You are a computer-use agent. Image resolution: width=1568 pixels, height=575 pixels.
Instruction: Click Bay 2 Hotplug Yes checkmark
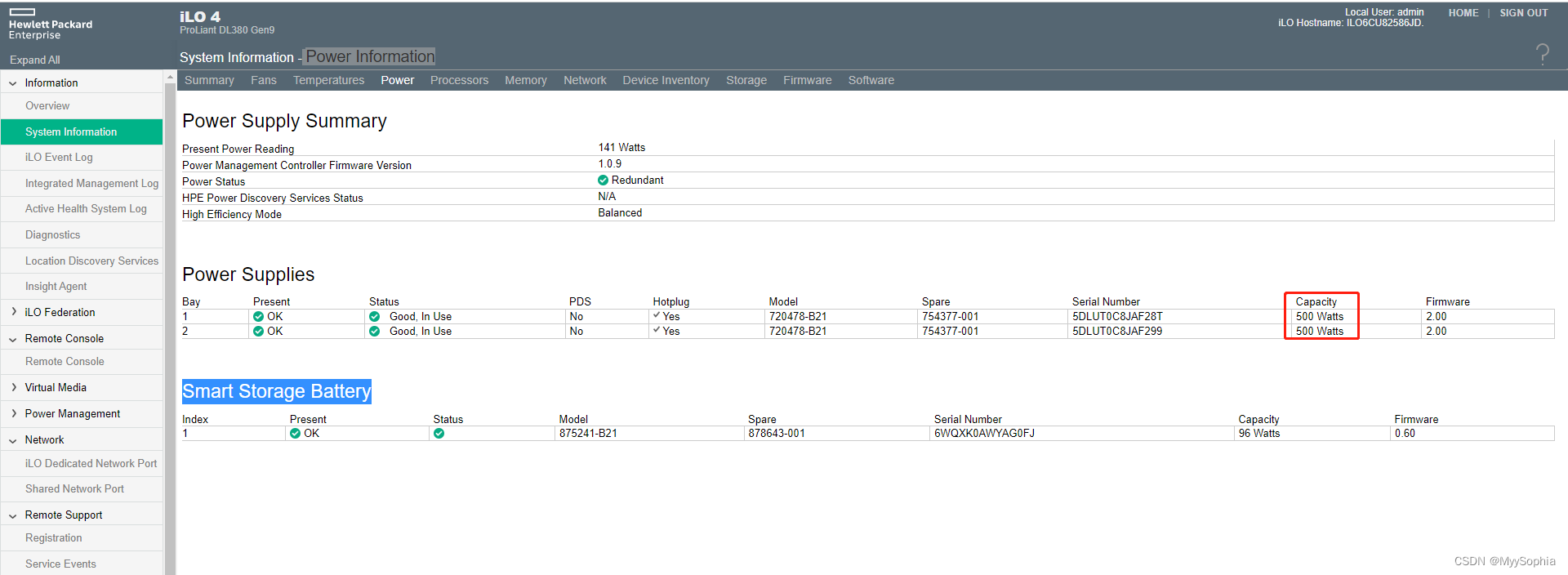pos(657,330)
